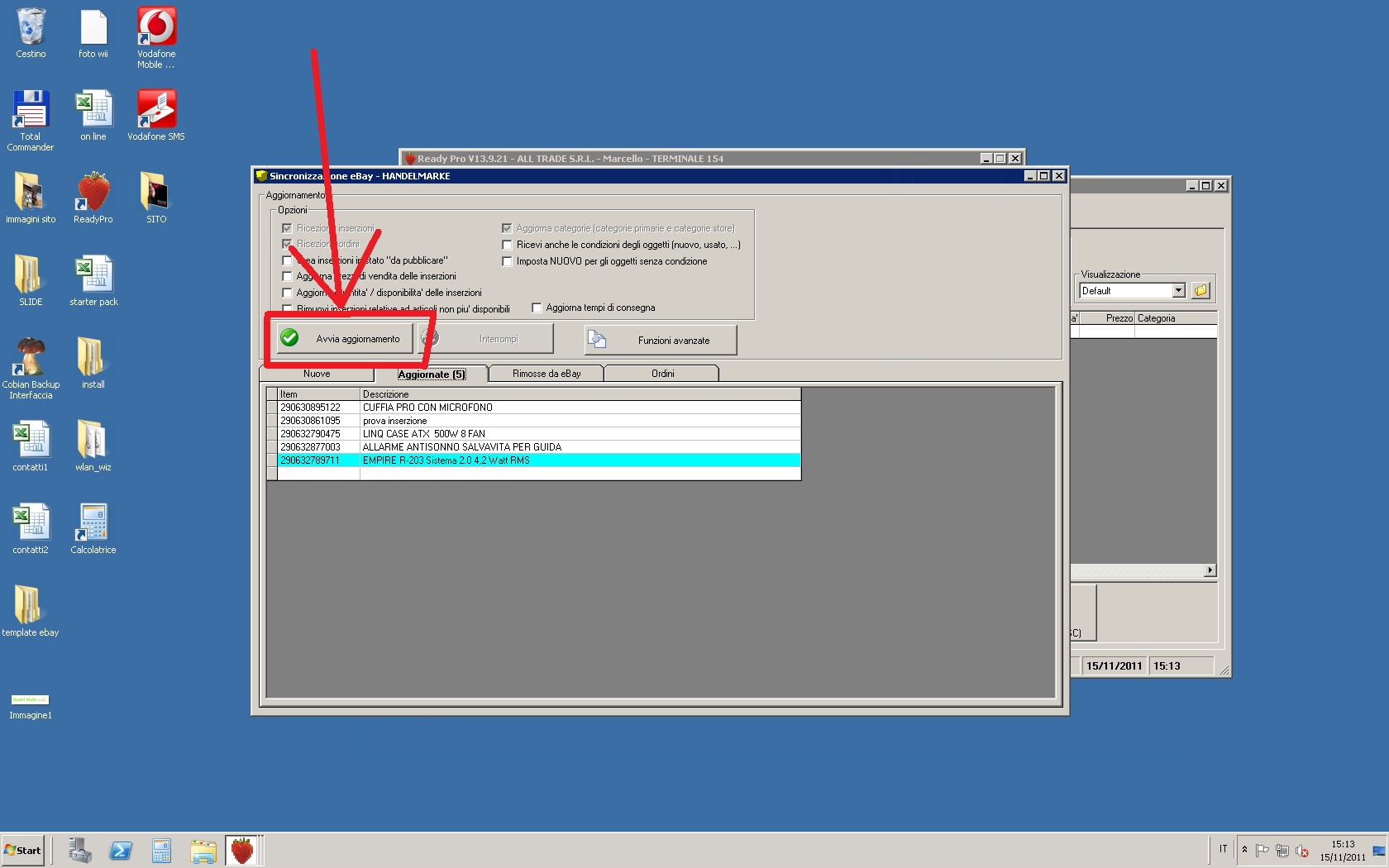Open Funzioni avanzate
The width and height of the screenshot is (1389, 868).
tap(661, 340)
